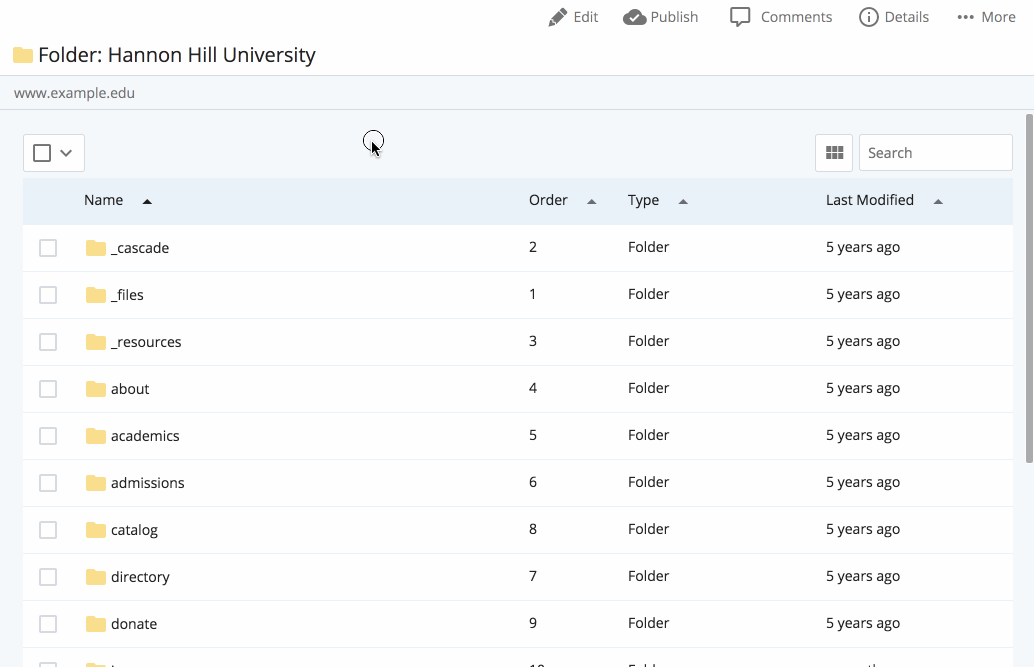Click '5 years ago' in admissions row
1034x667 pixels.
(x=863, y=482)
